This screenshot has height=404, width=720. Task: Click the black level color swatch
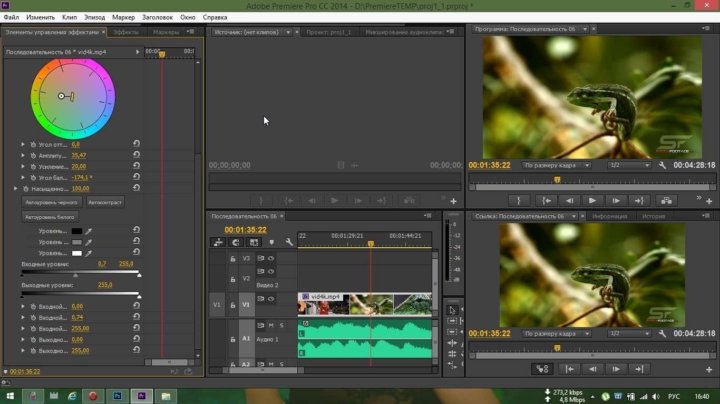(77, 231)
